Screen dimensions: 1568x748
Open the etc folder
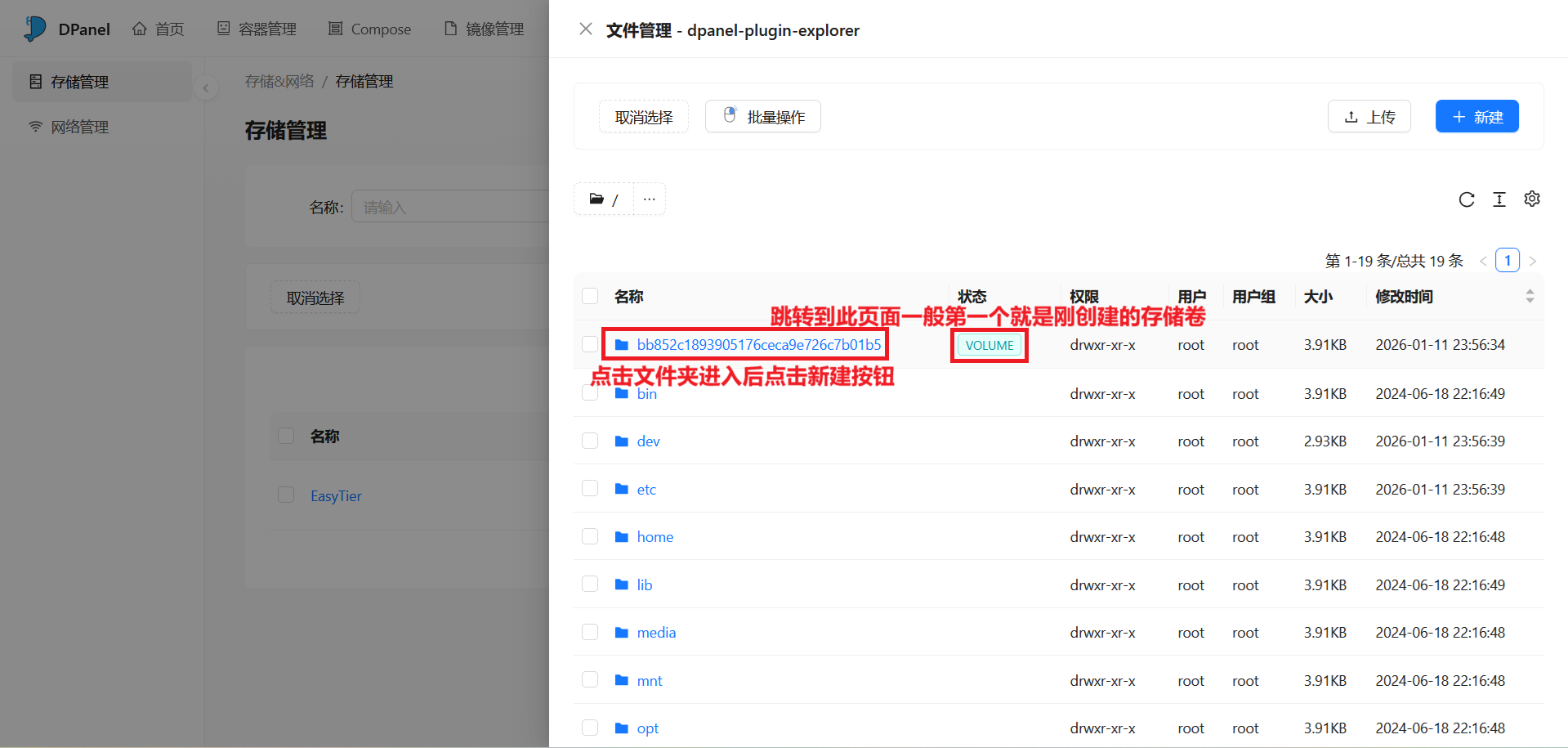click(646, 490)
